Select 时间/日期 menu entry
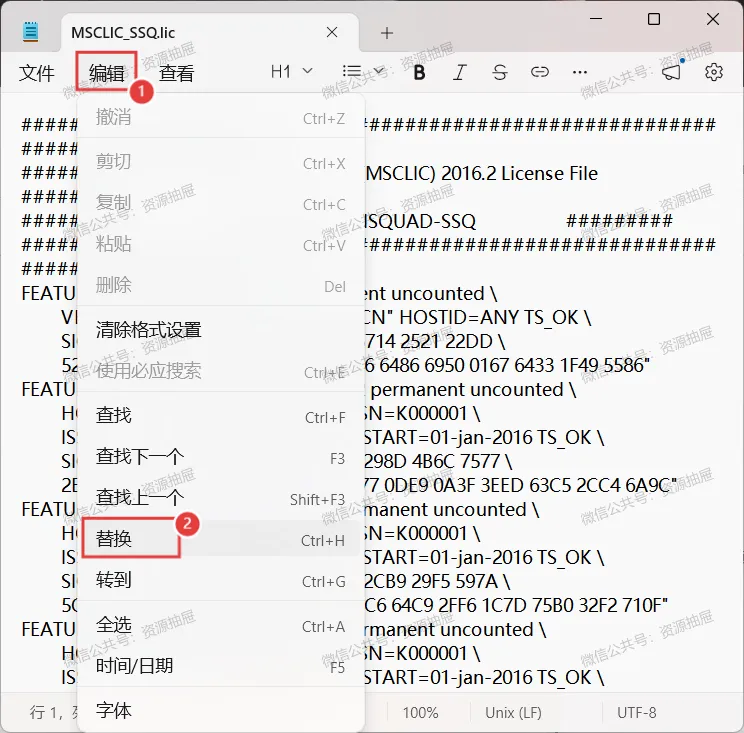744x733 pixels. coord(221,666)
